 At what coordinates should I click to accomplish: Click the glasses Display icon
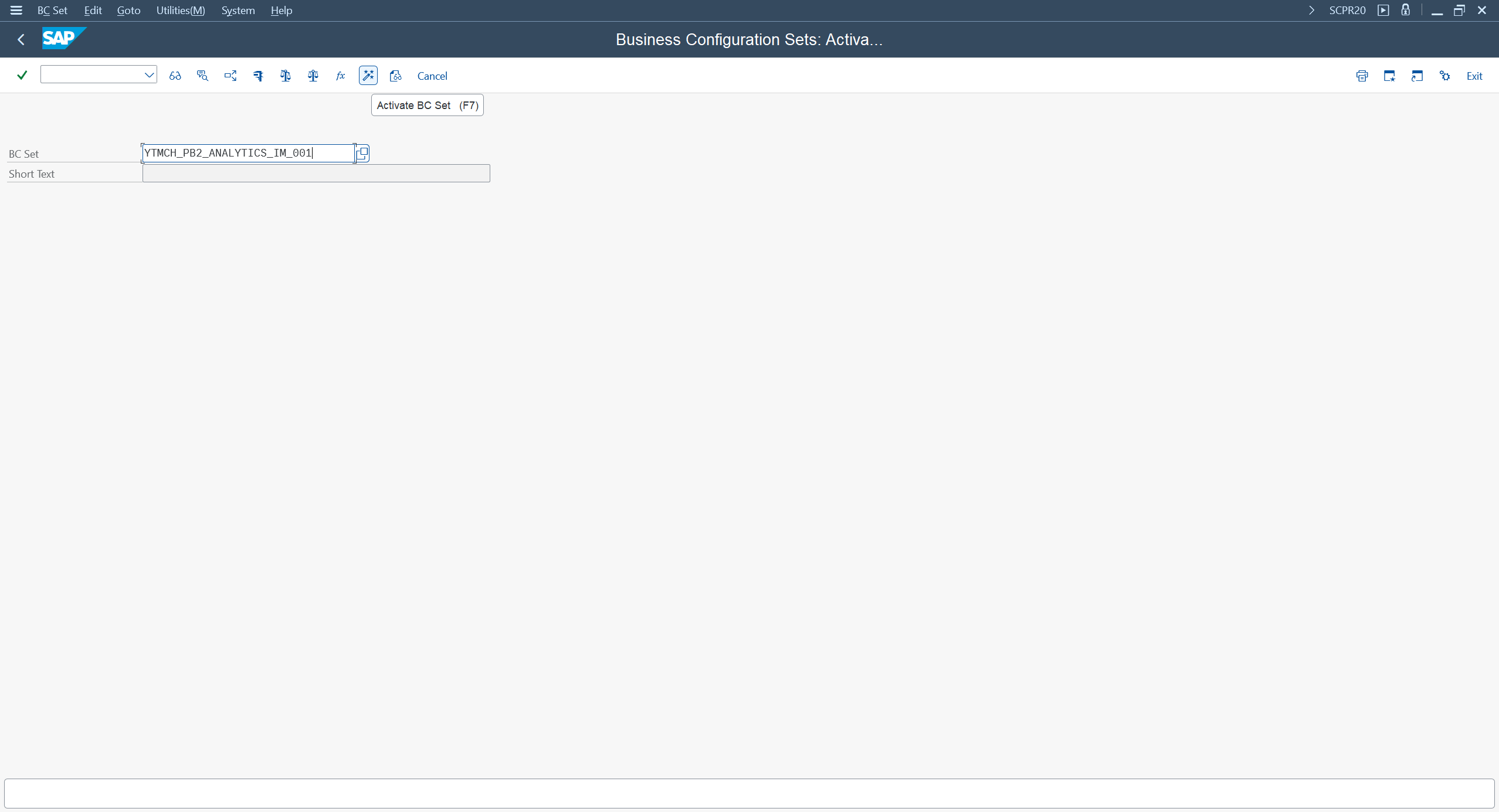pos(175,76)
